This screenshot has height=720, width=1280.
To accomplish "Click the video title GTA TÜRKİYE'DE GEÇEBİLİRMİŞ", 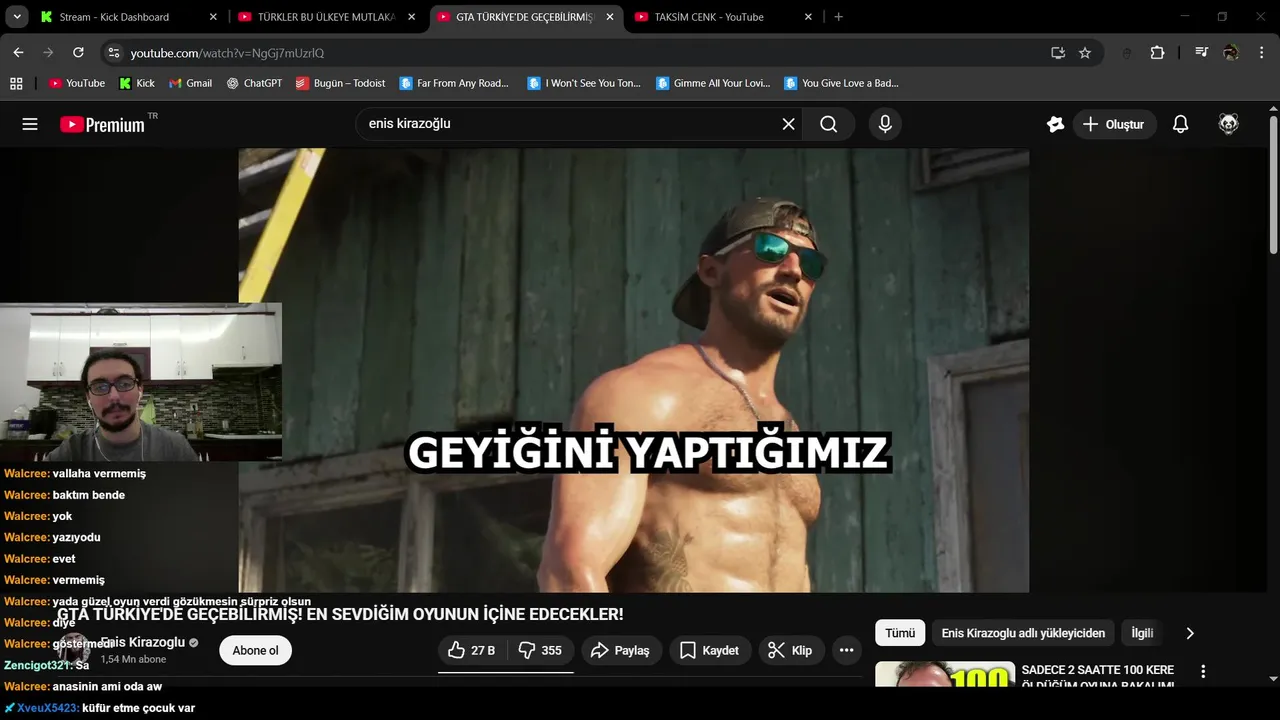I will pyautogui.click(x=340, y=614).
